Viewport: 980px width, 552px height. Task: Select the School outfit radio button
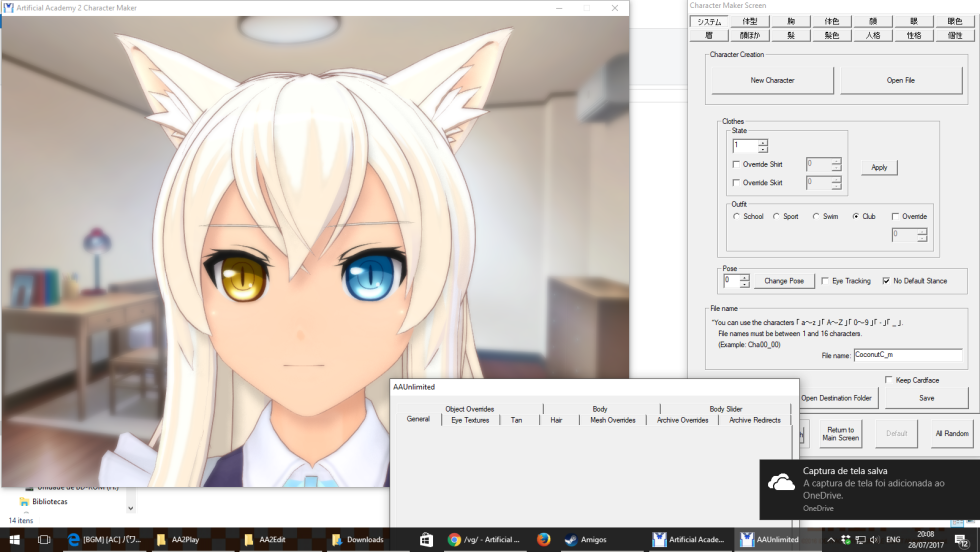pyautogui.click(x=737, y=216)
